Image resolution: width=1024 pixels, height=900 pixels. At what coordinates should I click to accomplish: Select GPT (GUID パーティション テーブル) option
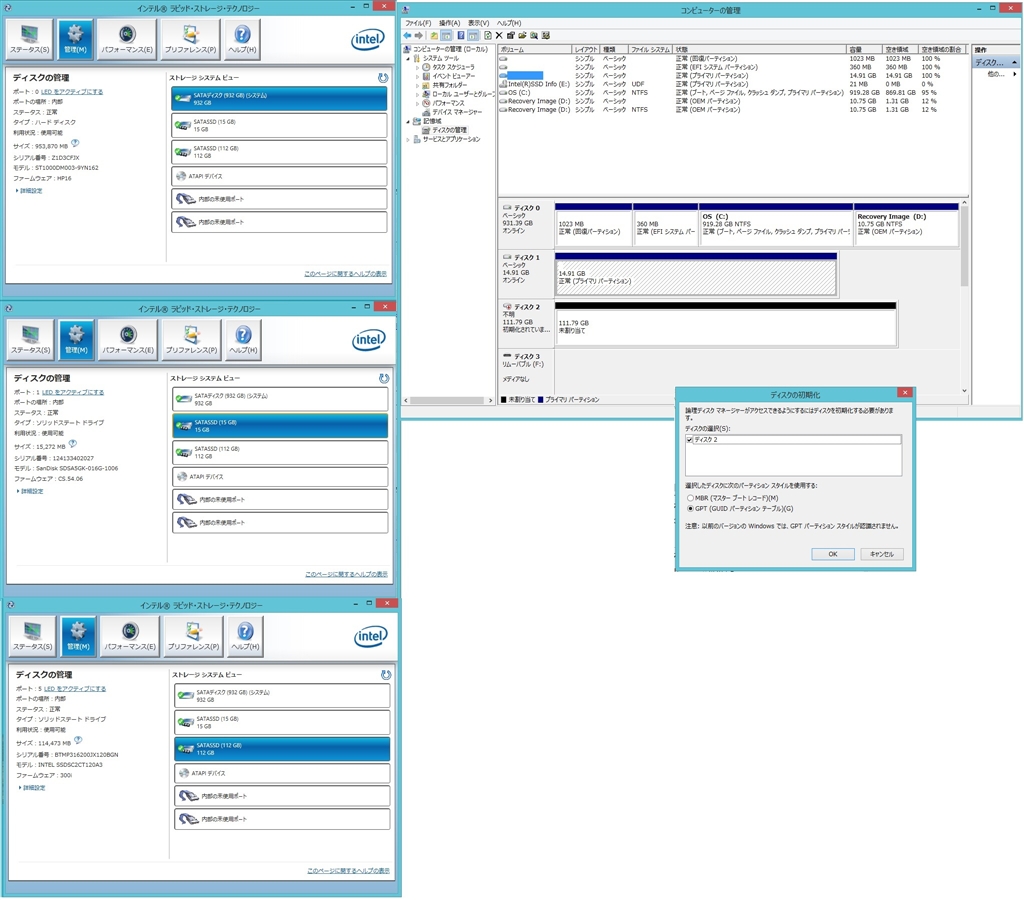(690, 508)
